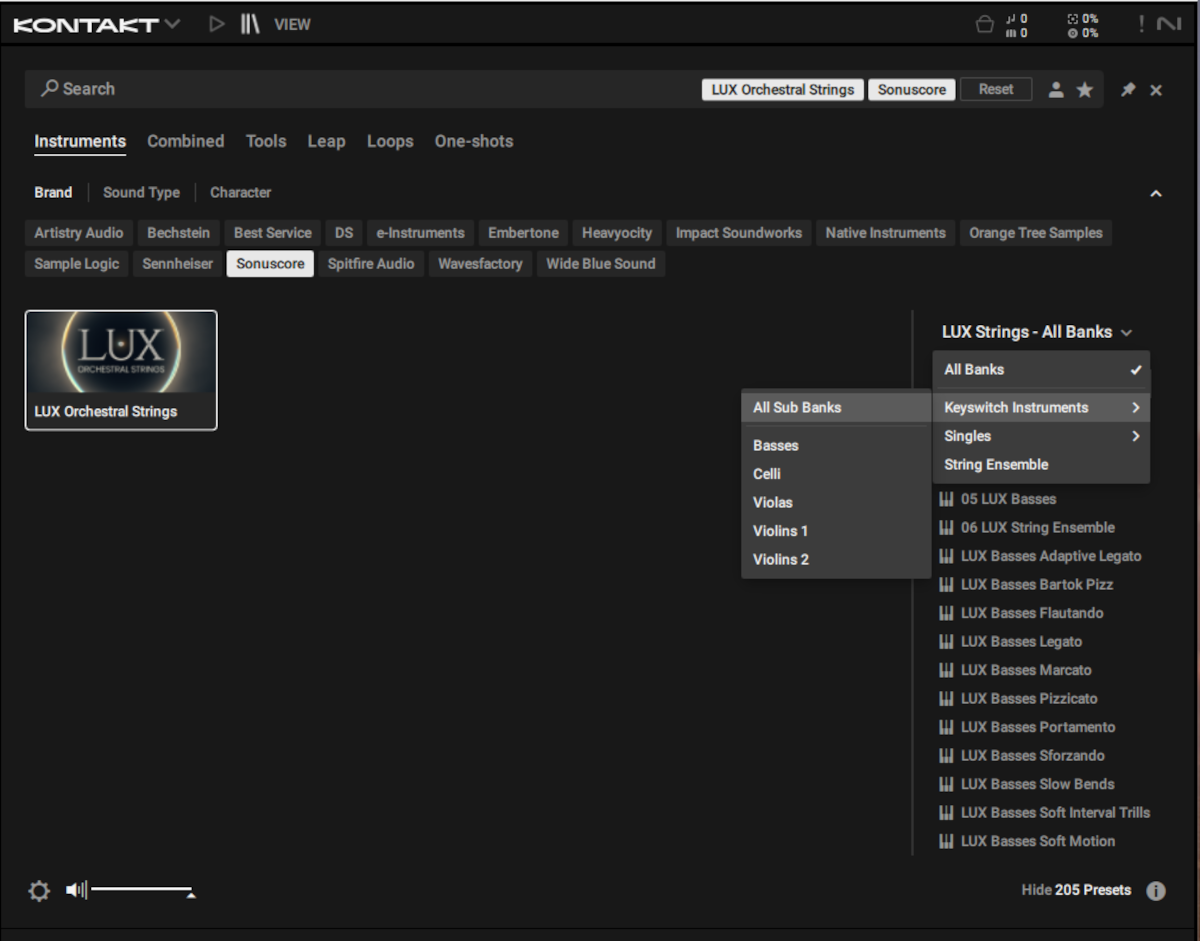This screenshot has height=941, width=1200.
Task: Select Violins 1 sub bank
Action: pos(780,531)
